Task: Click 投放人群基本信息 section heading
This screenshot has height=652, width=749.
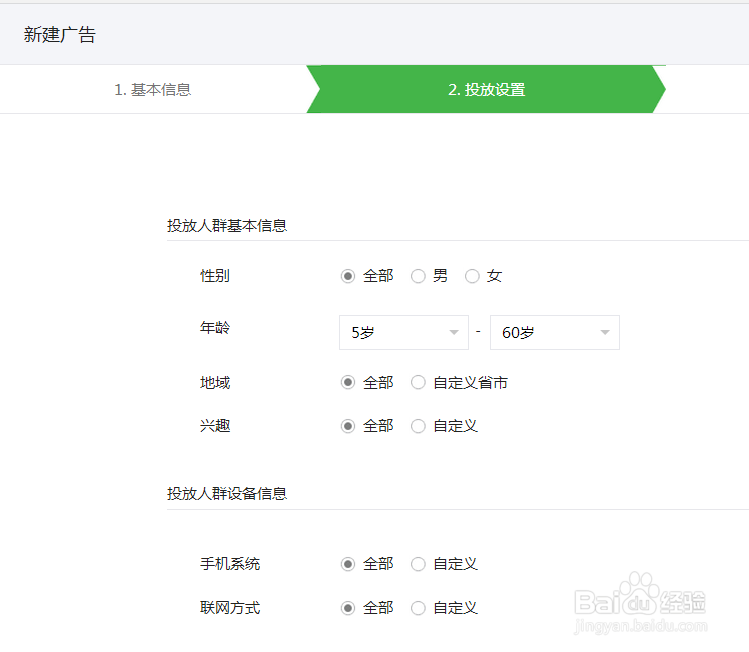Action: [x=227, y=225]
